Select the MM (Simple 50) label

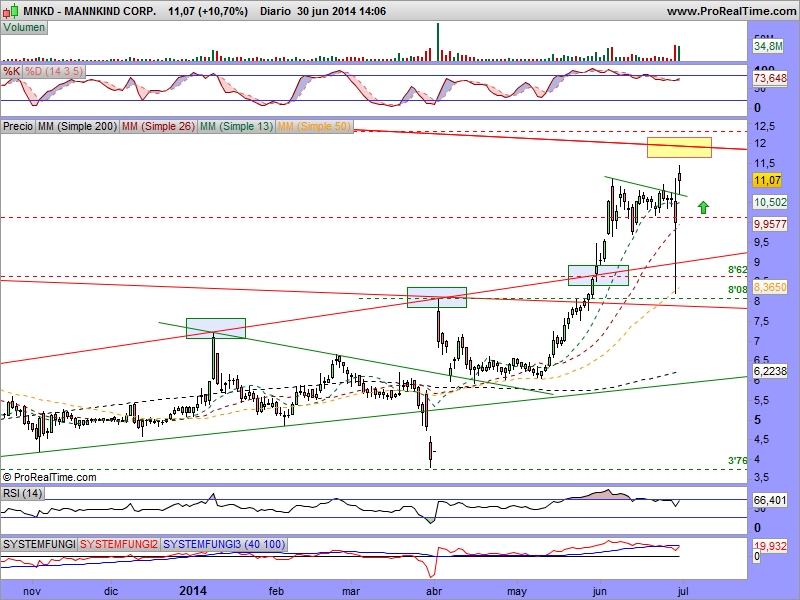coord(314,126)
